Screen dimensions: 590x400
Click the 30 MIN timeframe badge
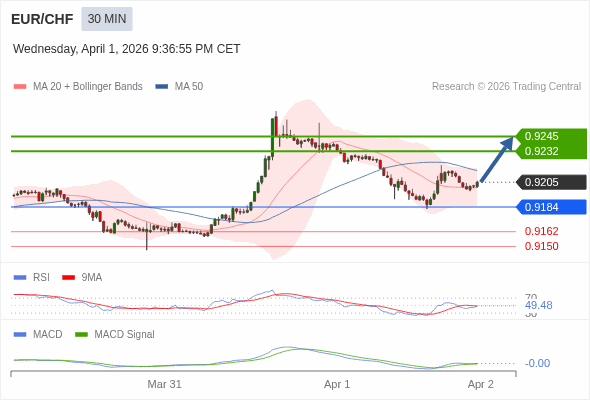107,19
